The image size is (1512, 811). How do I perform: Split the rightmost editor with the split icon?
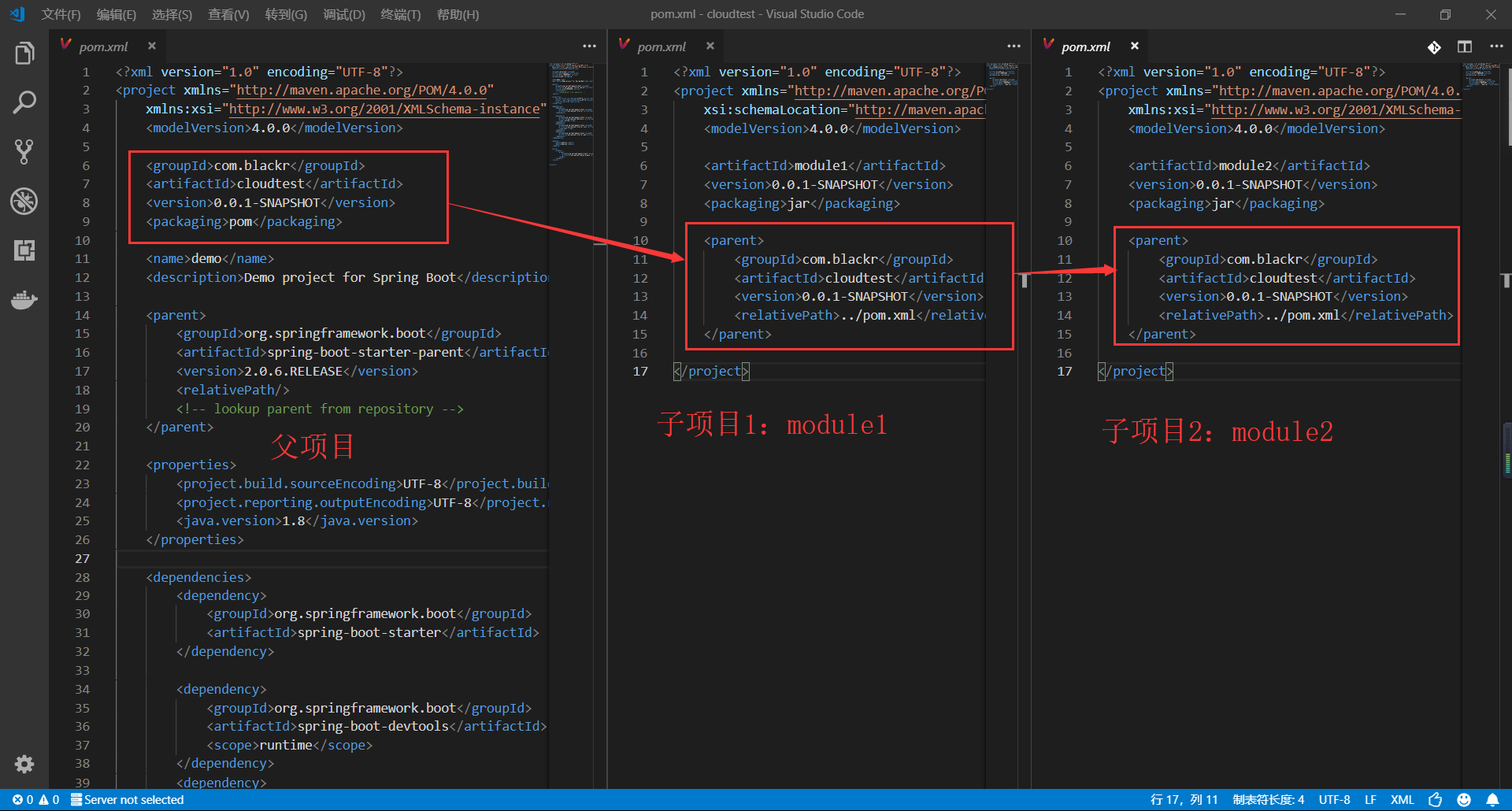[1465, 46]
